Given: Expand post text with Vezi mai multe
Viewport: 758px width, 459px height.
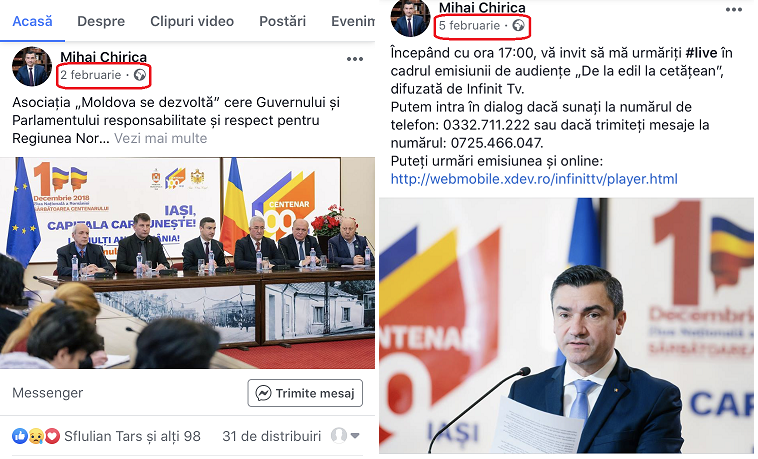Looking at the screenshot, I should [160, 138].
